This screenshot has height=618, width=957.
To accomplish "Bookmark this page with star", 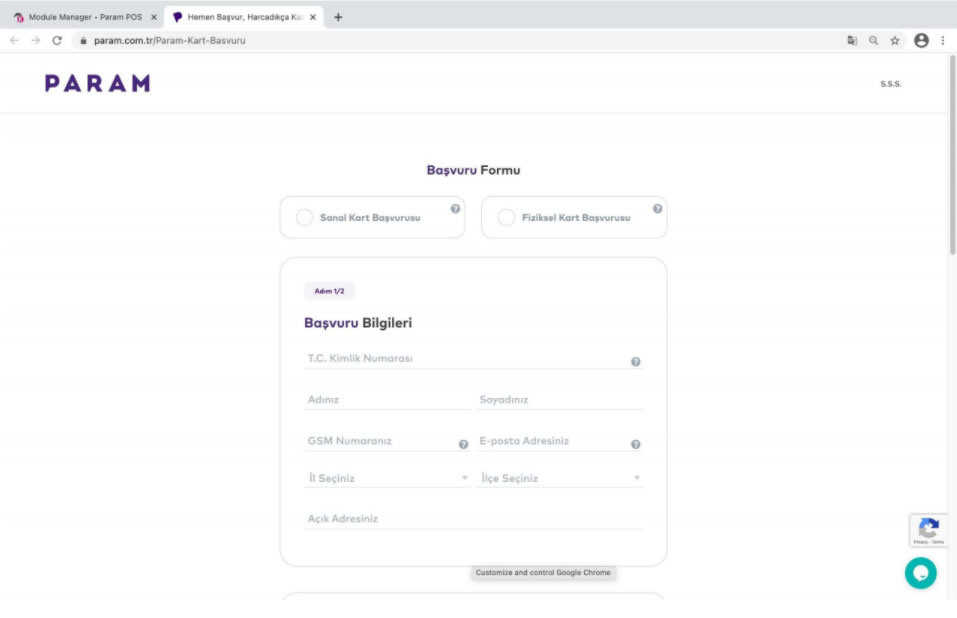I will (x=895, y=40).
